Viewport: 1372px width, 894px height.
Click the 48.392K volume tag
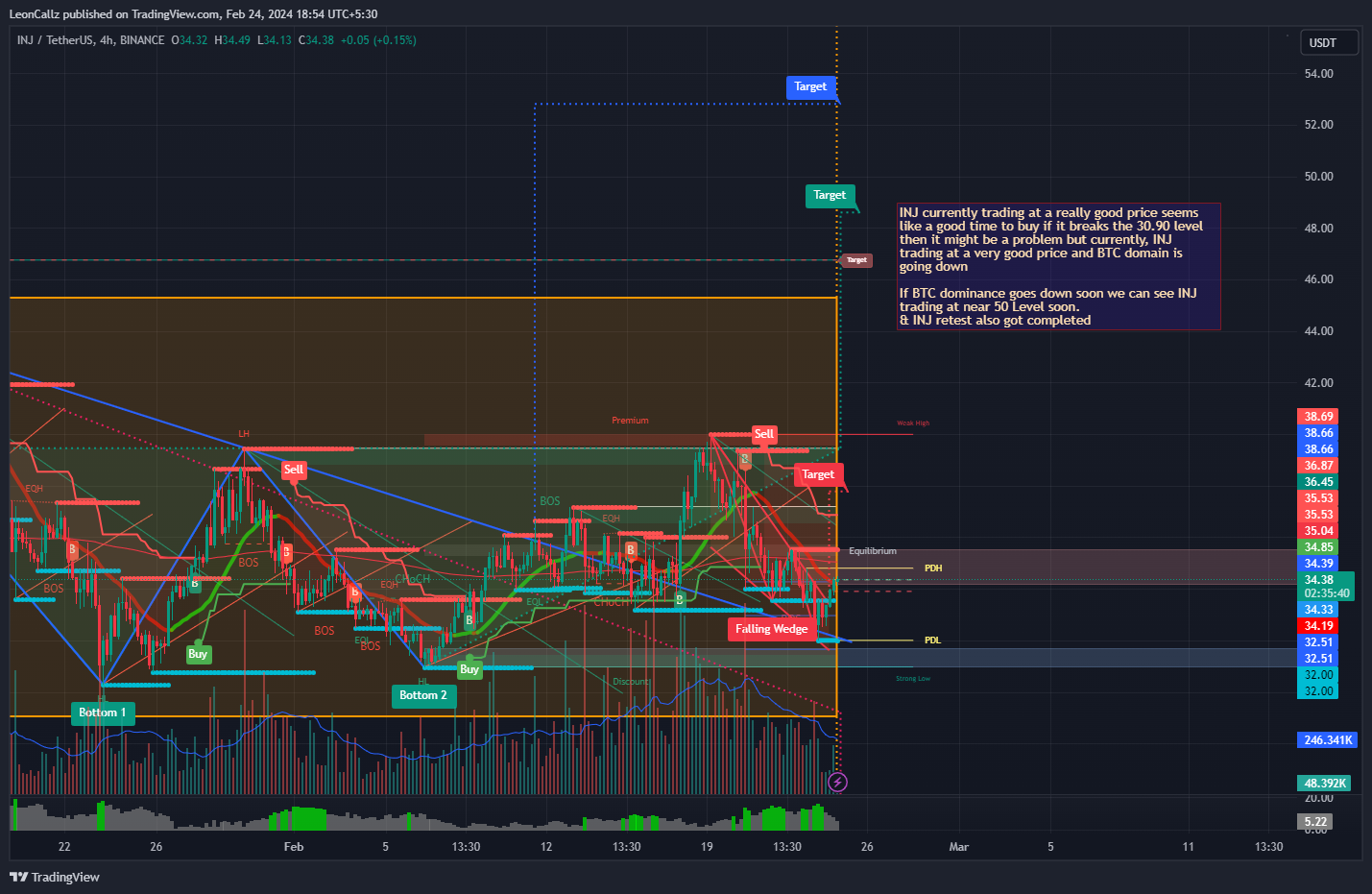[x=1325, y=784]
